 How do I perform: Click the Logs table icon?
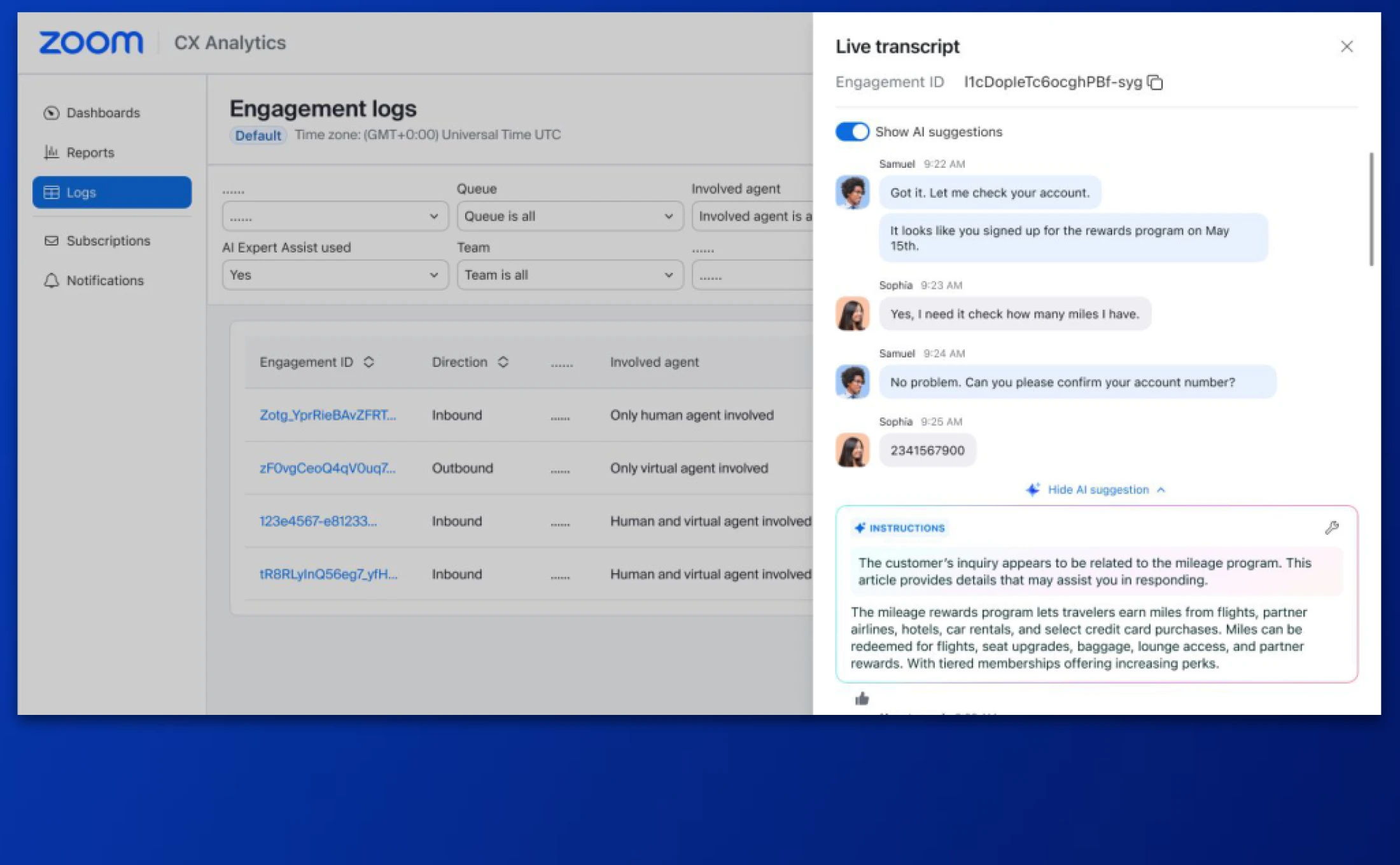[x=52, y=192]
